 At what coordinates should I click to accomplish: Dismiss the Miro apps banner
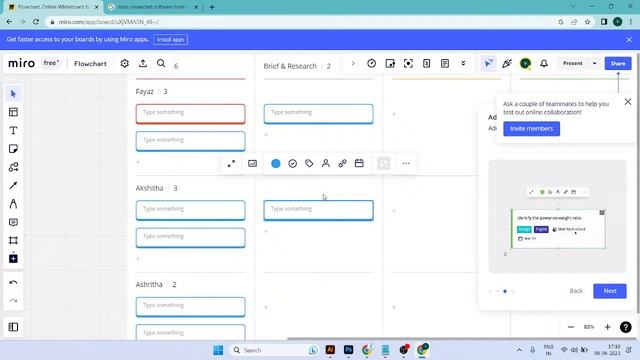(x=629, y=40)
